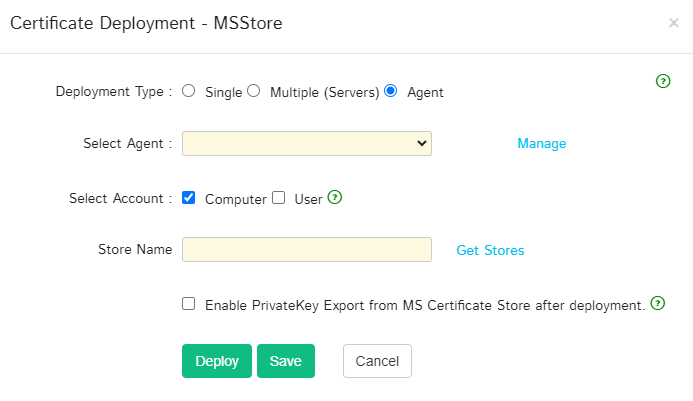Click the Save button
Viewport: 693px width, 401px height.
click(286, 361)
